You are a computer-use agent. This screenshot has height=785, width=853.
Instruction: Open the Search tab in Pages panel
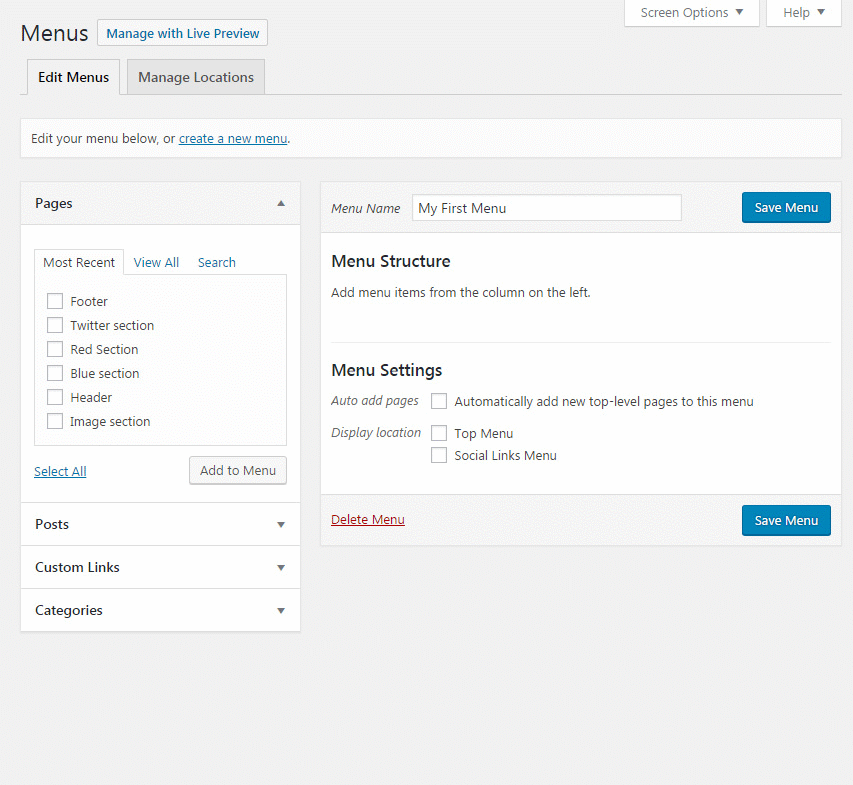point(216,262)
